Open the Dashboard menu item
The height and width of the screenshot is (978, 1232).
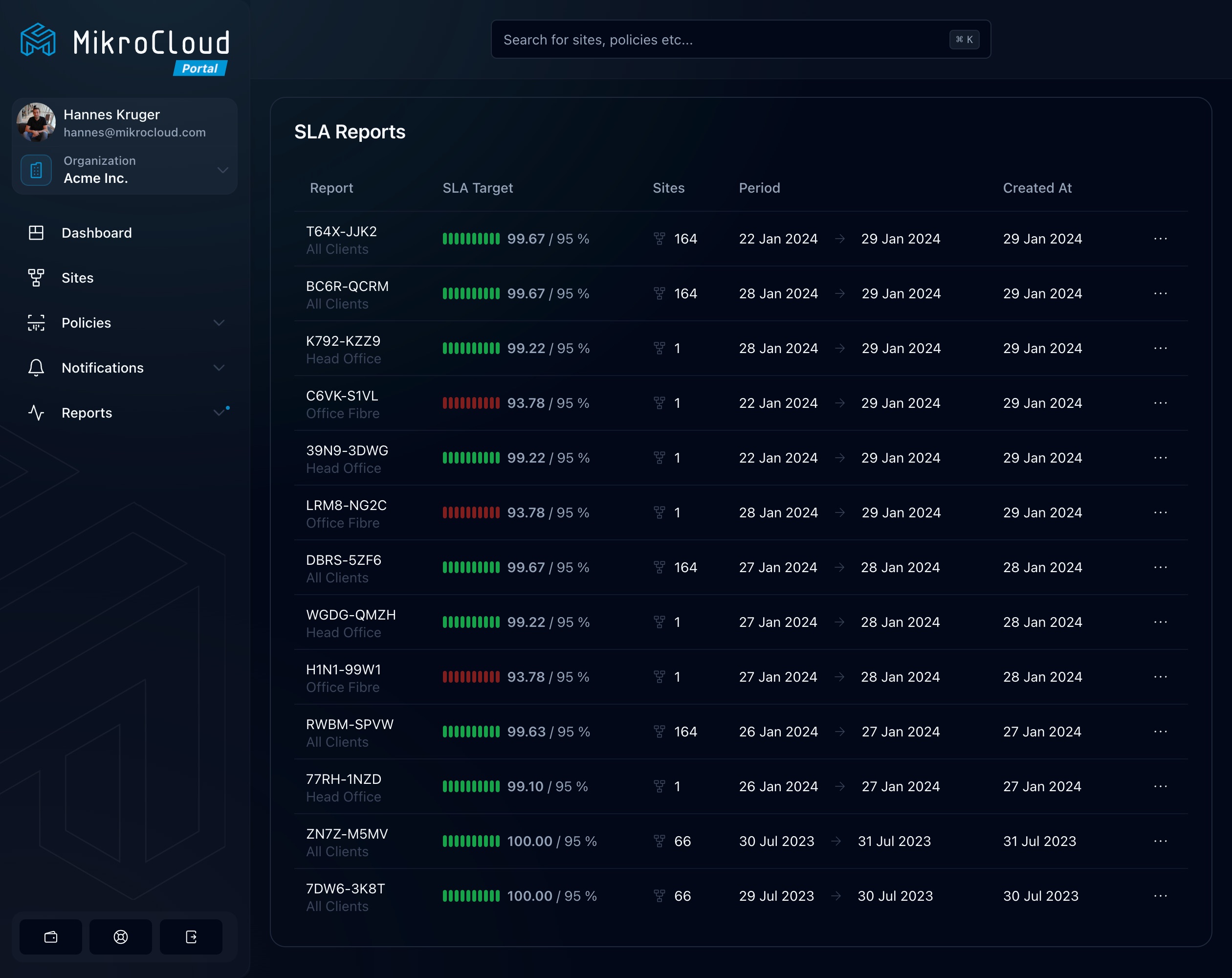point(97,233)
